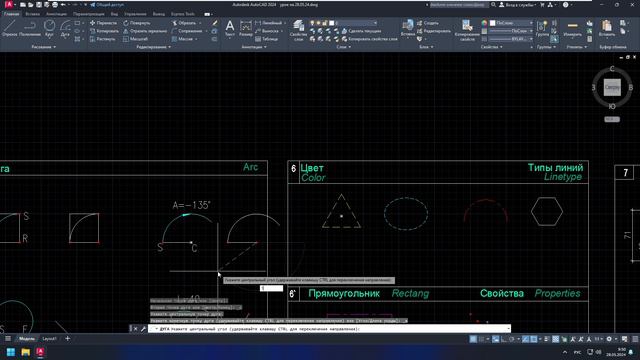Click the Общий доступ share button
640x360 pixels.
click(107, 5)
